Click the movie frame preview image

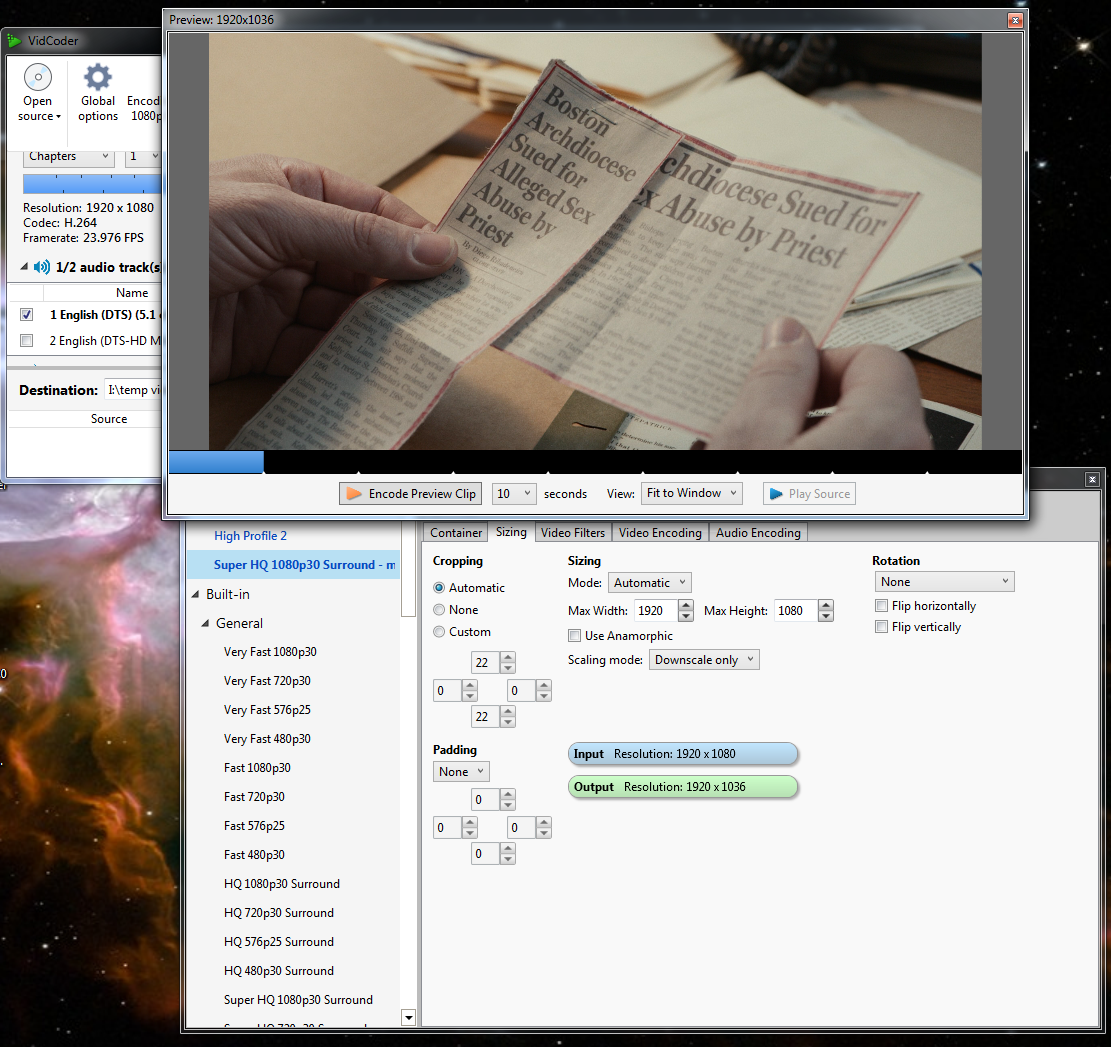595,241
